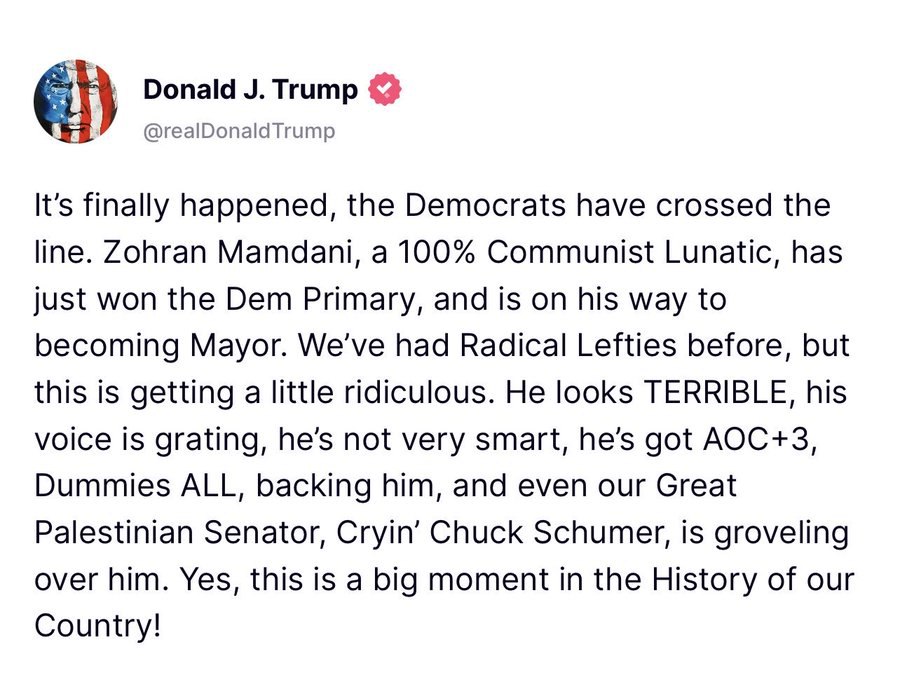Click the words "Dummies ALL" in post
Viewport: 900px width, 696px height.
coord(135,486)
